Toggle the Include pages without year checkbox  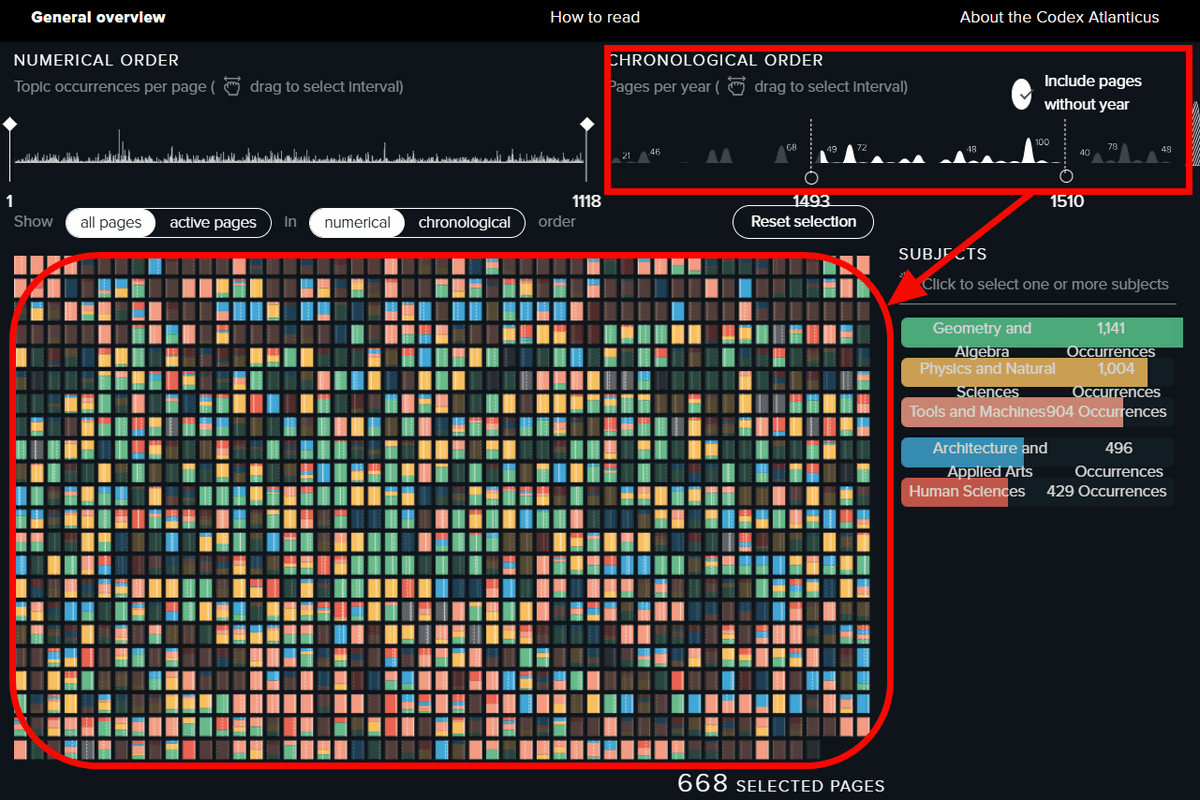[x=1022, y=93]
